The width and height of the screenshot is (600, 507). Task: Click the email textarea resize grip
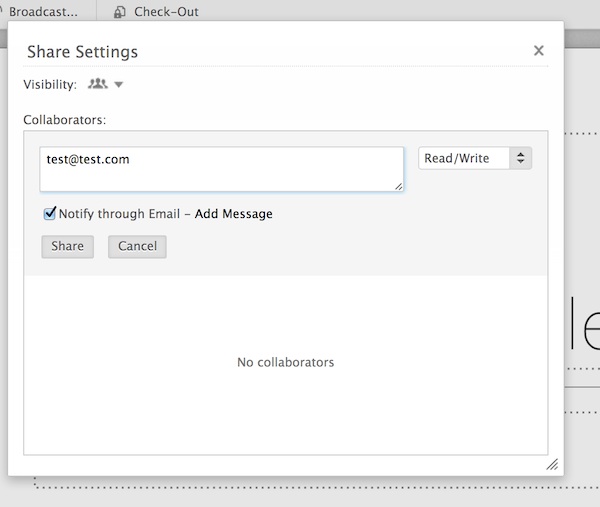click(x=398, y=186)
